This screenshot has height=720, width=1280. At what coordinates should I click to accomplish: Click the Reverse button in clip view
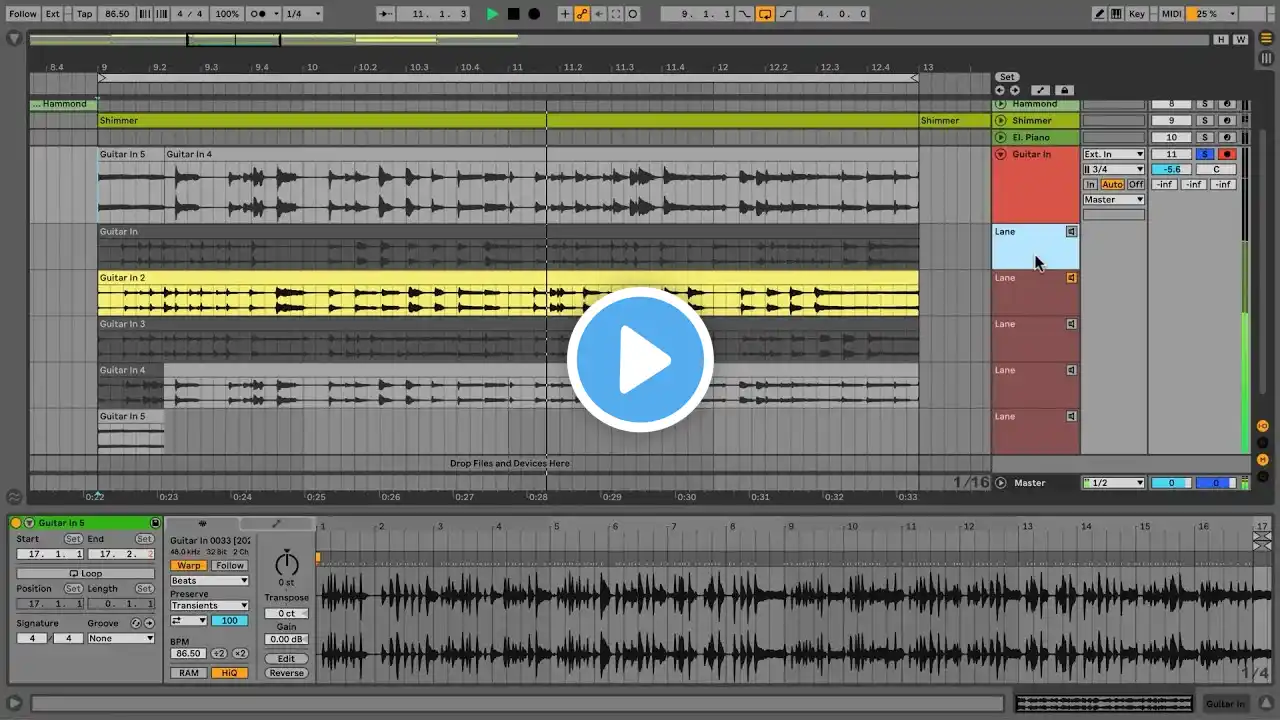point(286,673)
